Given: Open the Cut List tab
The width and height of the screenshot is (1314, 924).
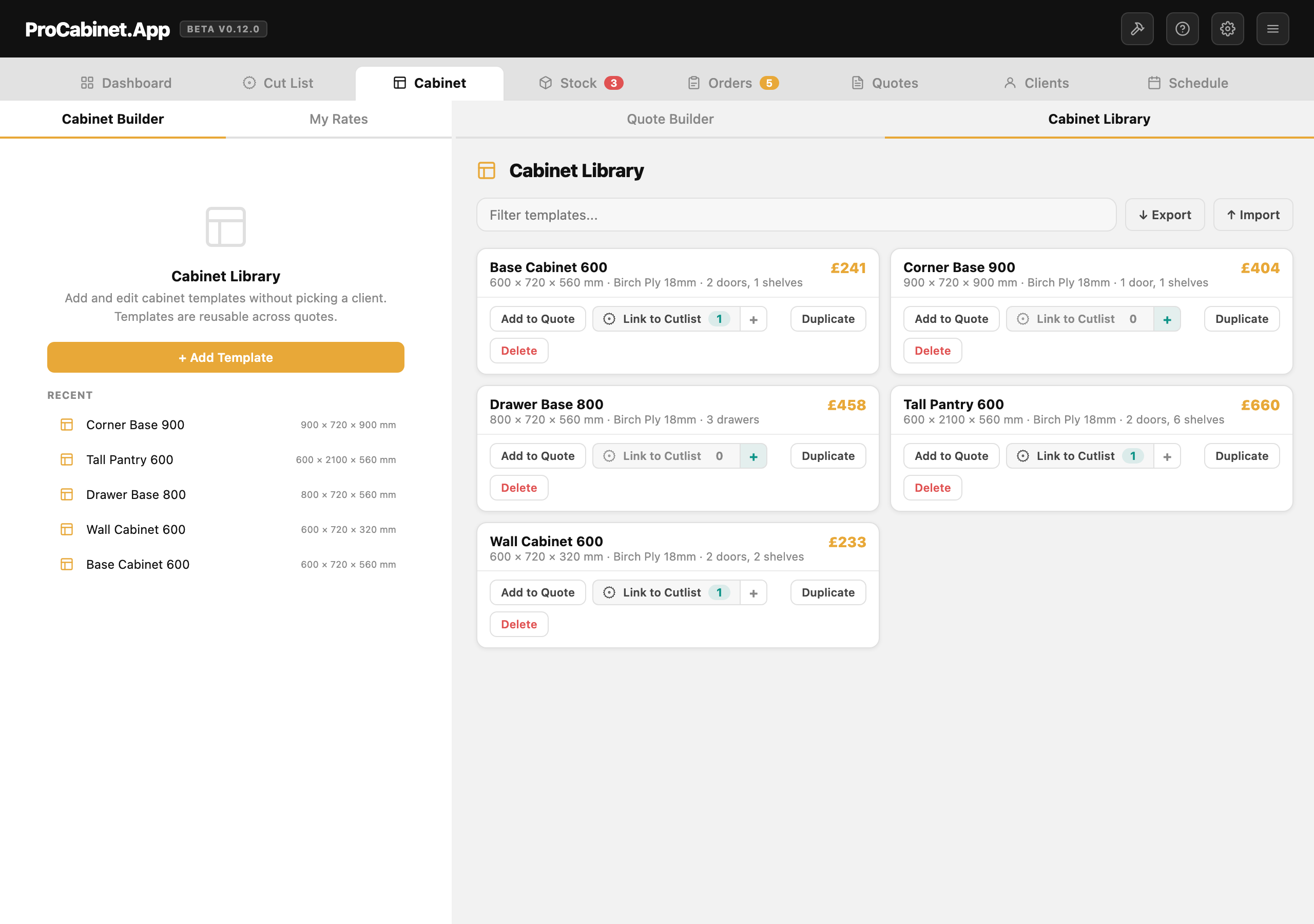Looking at the screenshot, I should tap(278, 83).
